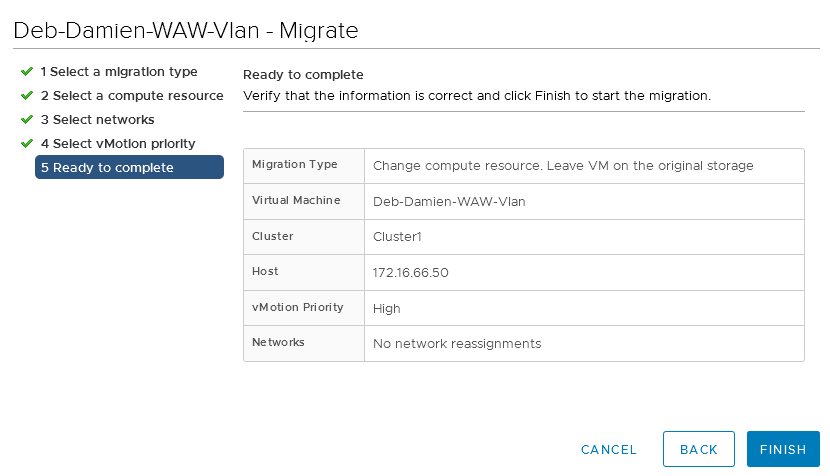The height and width of the screenshot is (476, 830).
Task: Click the Back button
Action: coord(699,450)
